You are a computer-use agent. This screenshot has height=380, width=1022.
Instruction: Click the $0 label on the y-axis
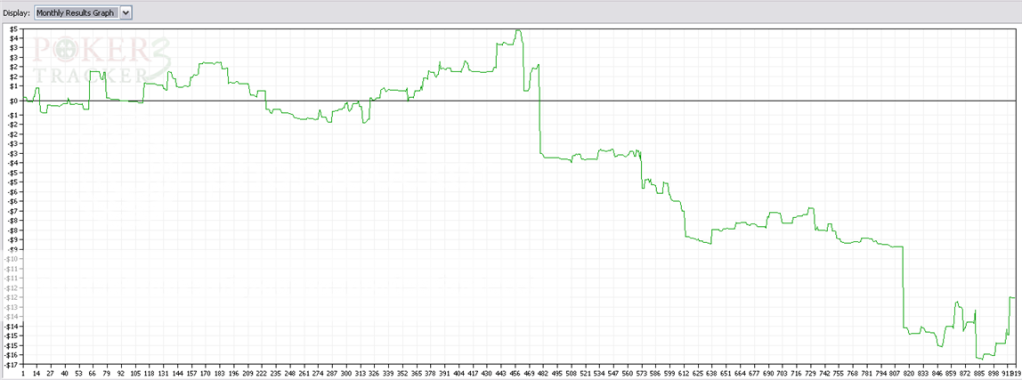pos(13,101)
